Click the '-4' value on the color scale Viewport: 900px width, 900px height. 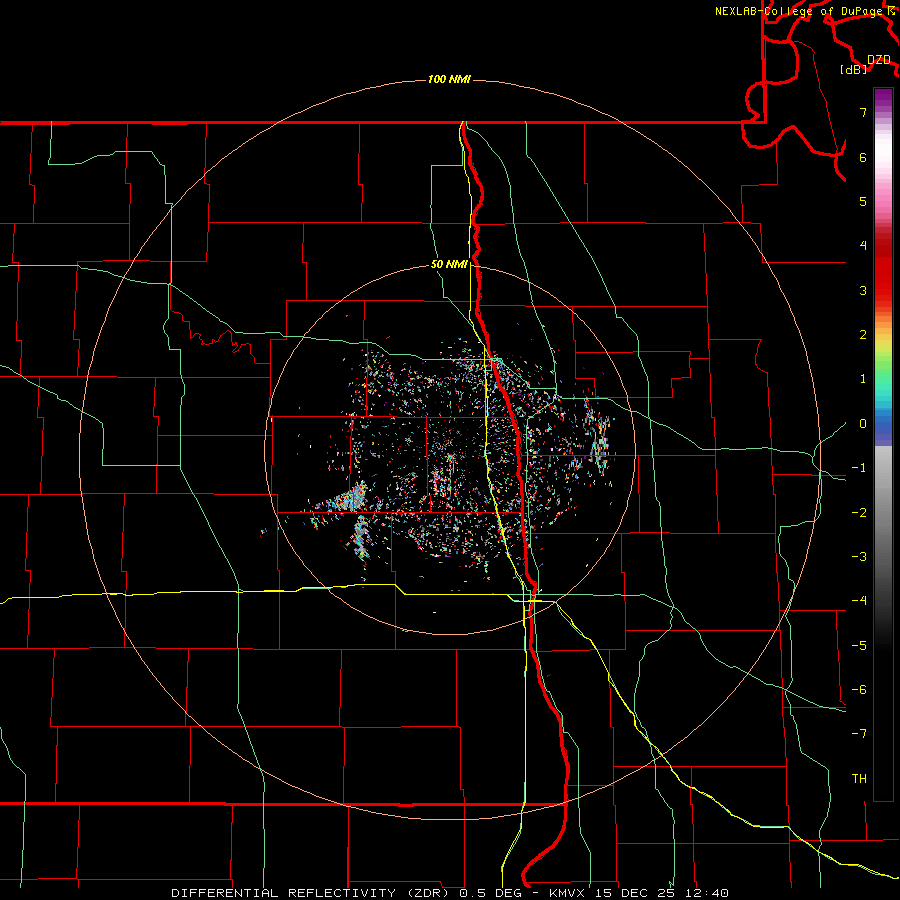point(859,601)
